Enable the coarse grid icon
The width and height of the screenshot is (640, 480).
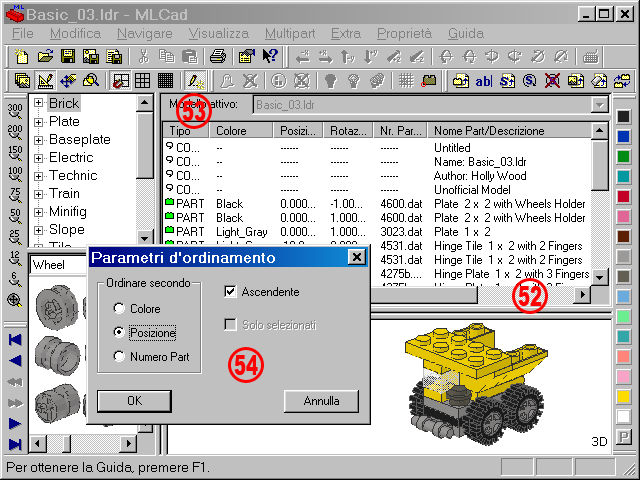coord(142,80)
